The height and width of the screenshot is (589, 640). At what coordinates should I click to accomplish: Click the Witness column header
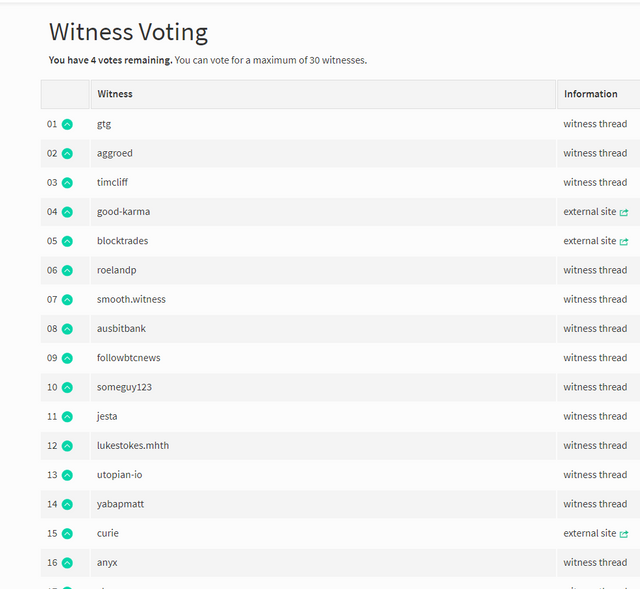click(x=323, y=94)
